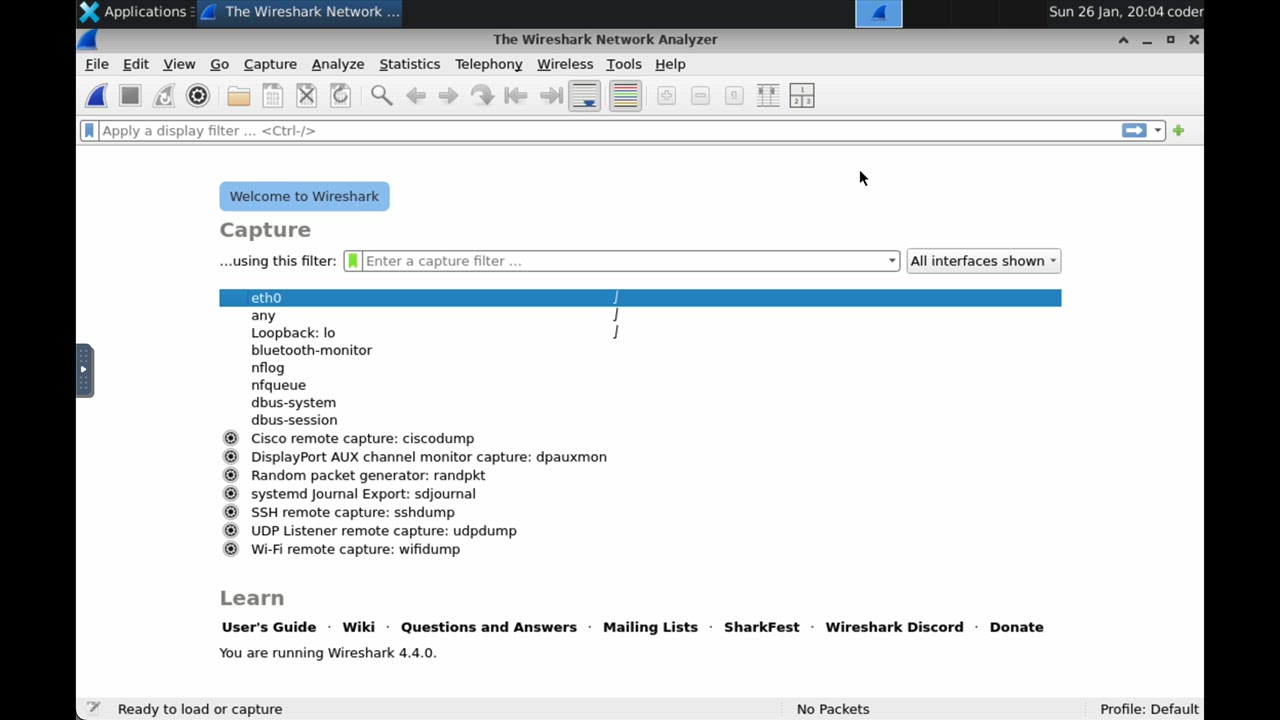This screenshot has width=1280, height=720.
Task: Open the User's Guide link
Action: point(269,627)
